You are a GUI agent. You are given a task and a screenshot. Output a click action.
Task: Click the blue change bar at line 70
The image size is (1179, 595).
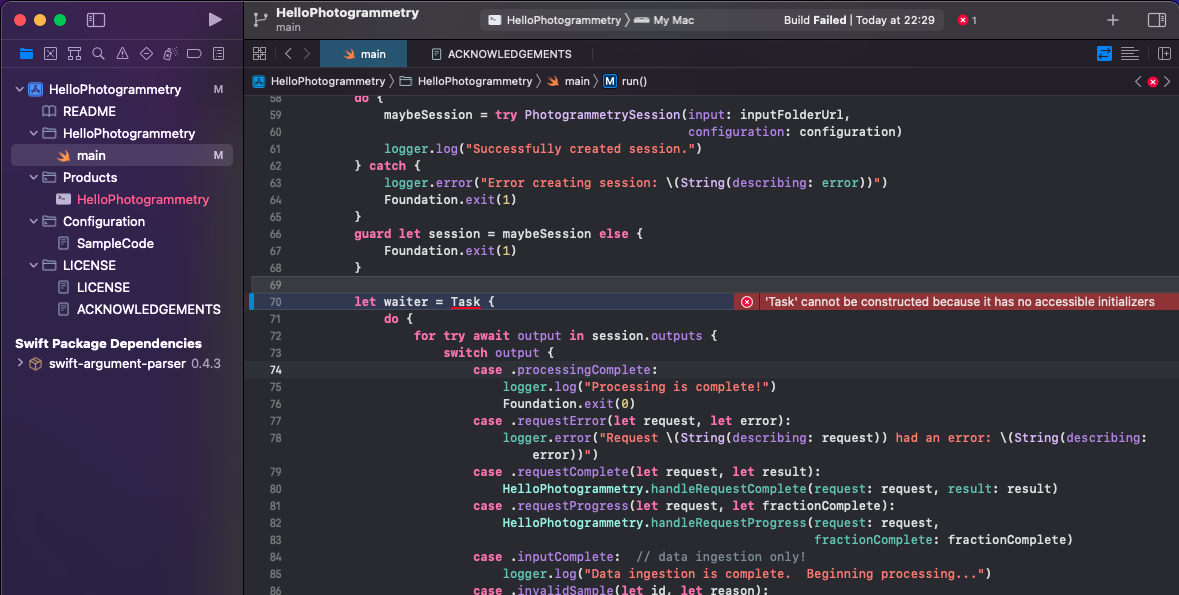252,302
